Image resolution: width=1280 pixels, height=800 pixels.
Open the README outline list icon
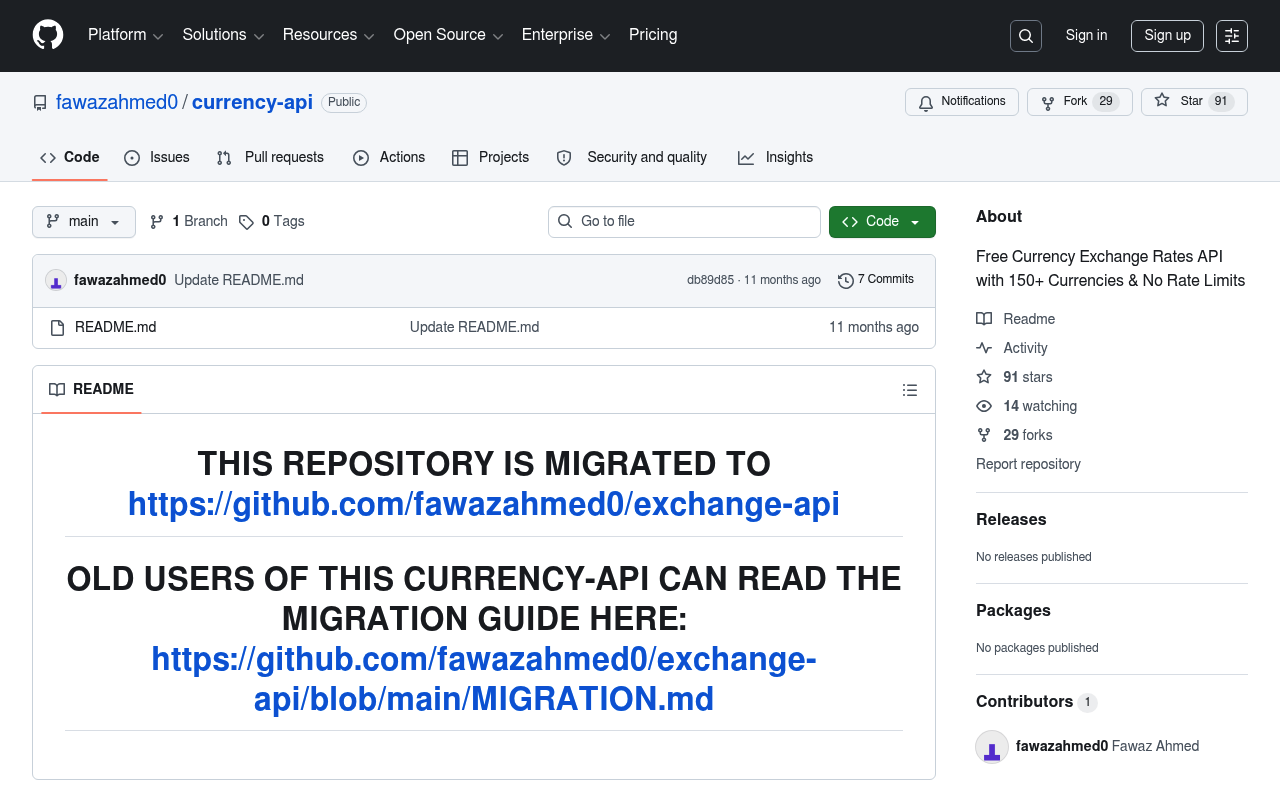click(x=910, y=390)
